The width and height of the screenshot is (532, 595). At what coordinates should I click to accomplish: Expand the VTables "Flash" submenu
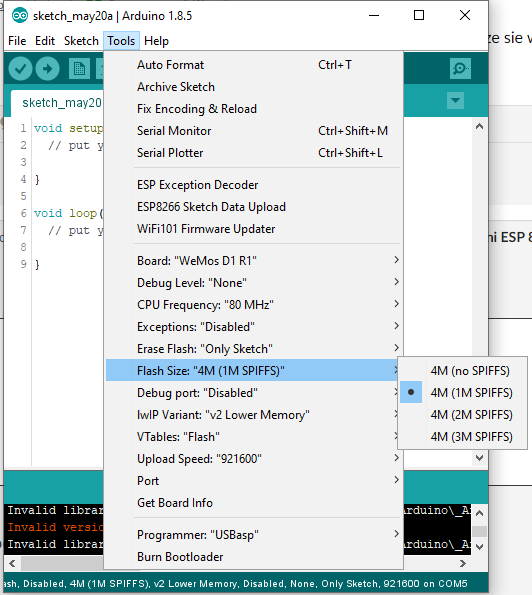(x=252, y=437)
